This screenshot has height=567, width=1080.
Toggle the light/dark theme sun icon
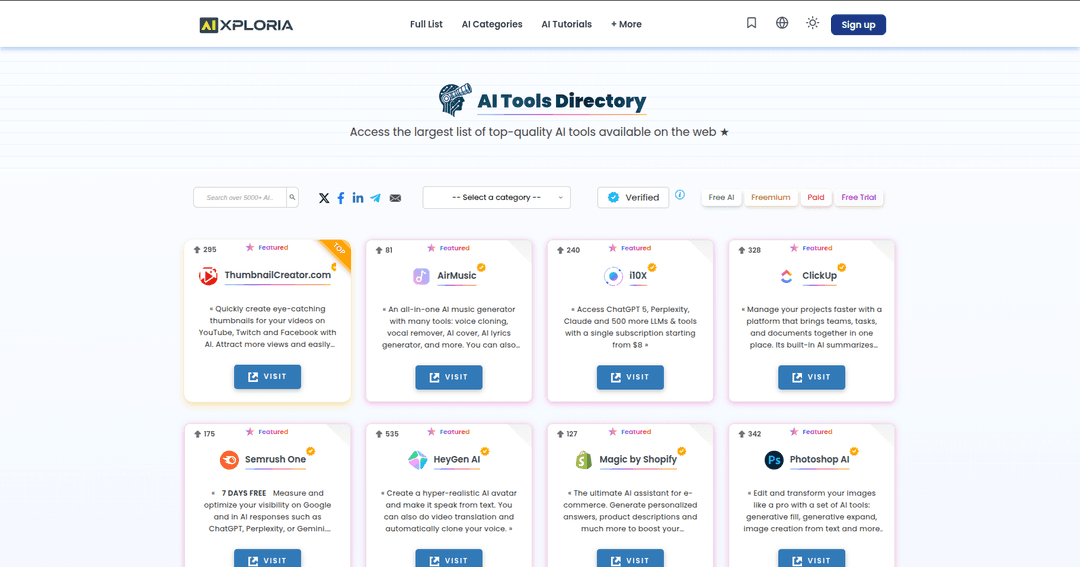point(813,23)
